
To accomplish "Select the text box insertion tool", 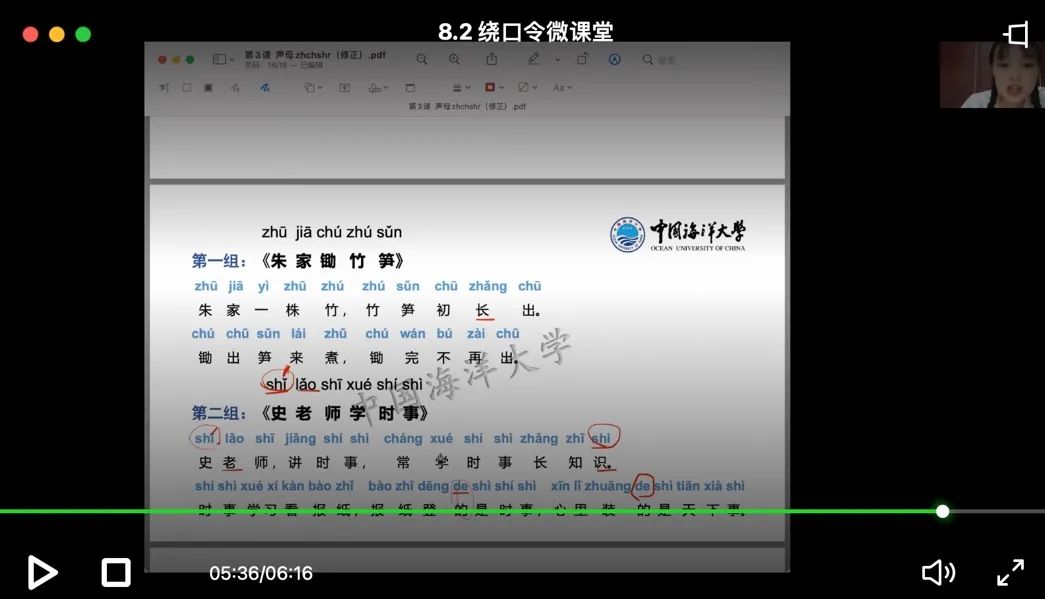I will click(x=342, y=87).
